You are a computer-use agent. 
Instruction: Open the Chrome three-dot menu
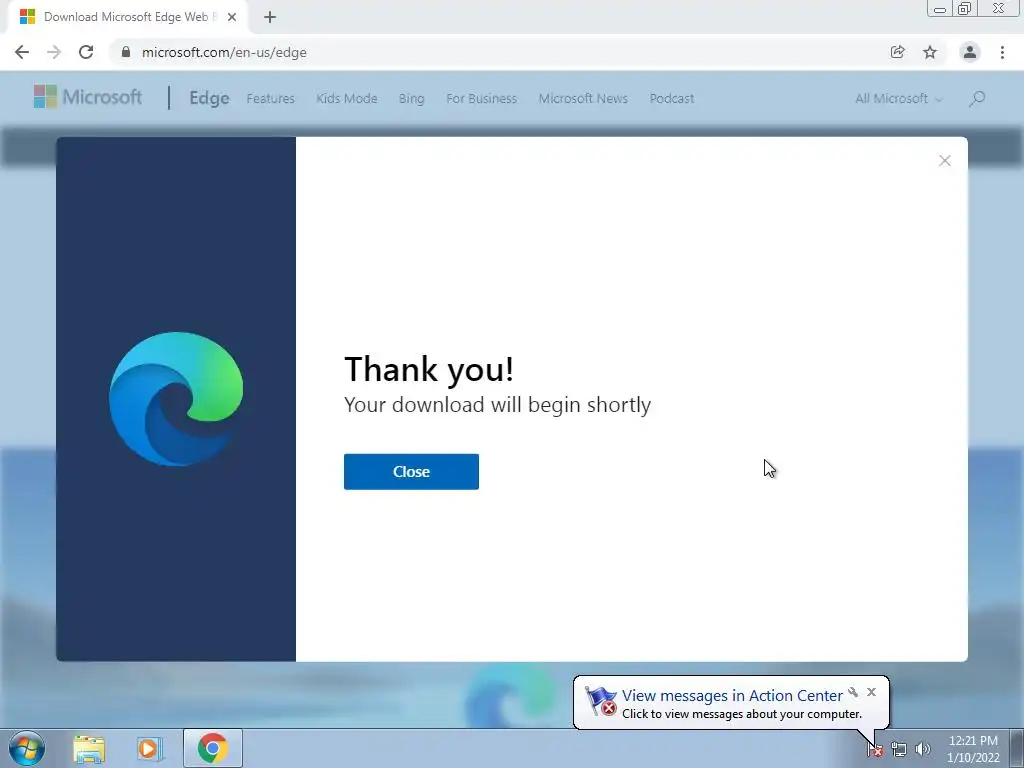(x=1002, y=52)
